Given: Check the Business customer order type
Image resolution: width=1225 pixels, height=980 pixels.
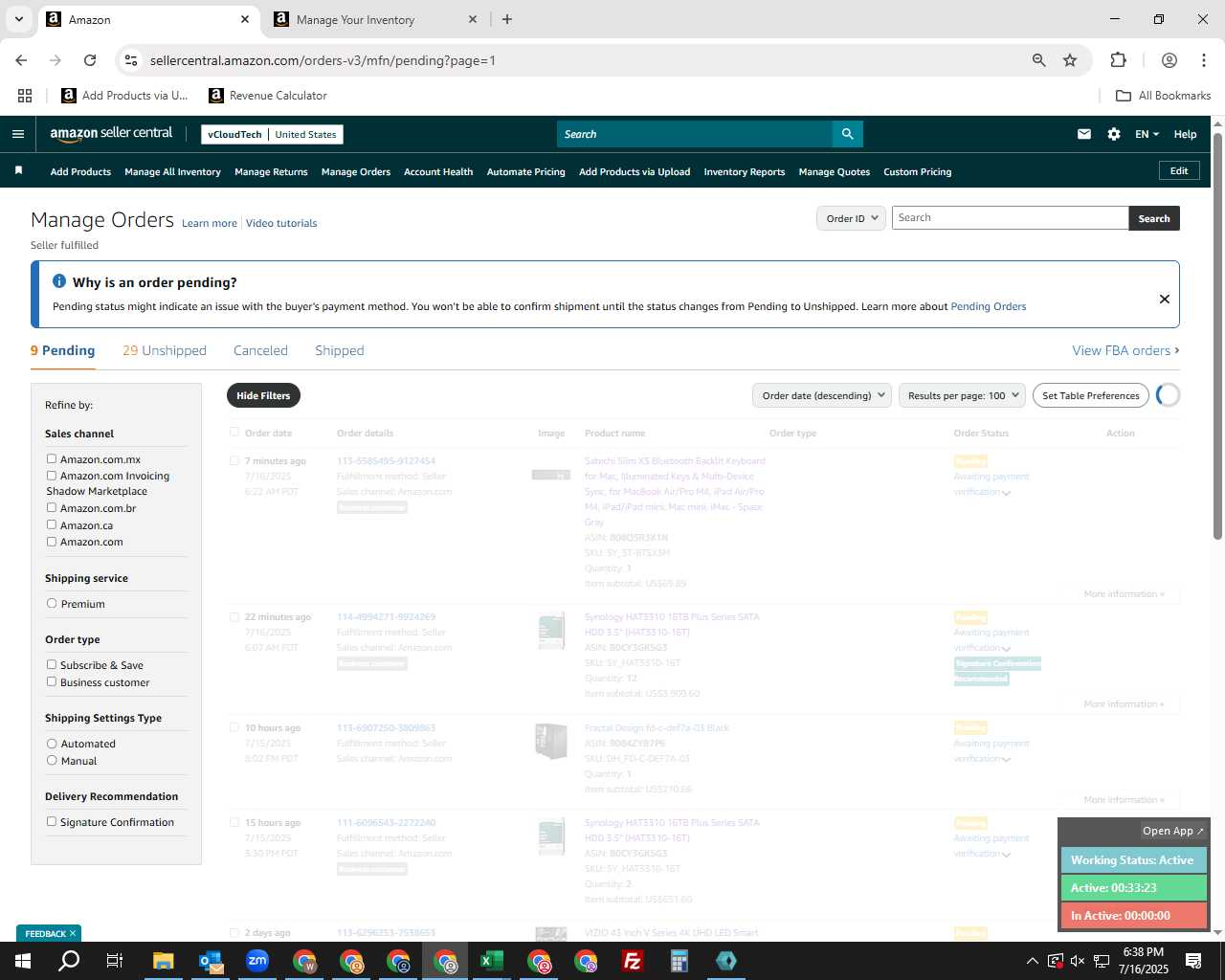Looking at the screenshot, I should pos(52,681).
